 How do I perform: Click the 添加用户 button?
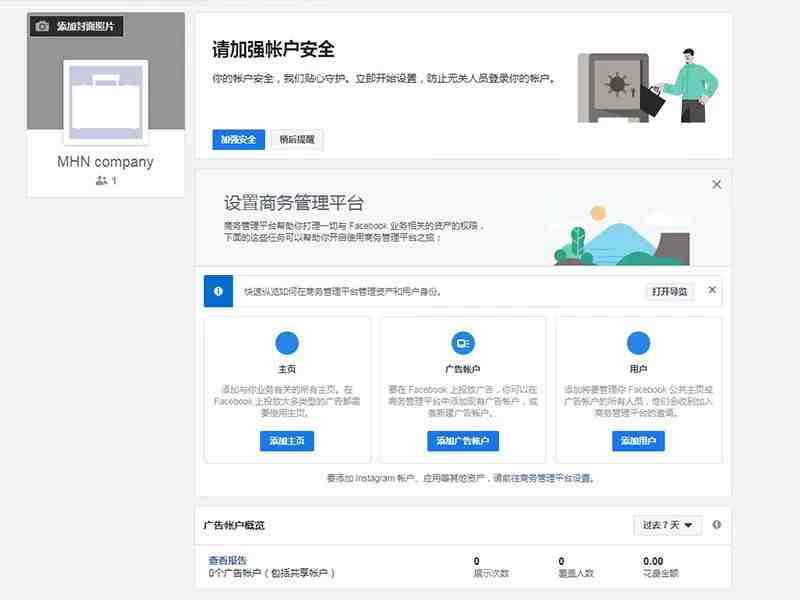click(638, 441)
